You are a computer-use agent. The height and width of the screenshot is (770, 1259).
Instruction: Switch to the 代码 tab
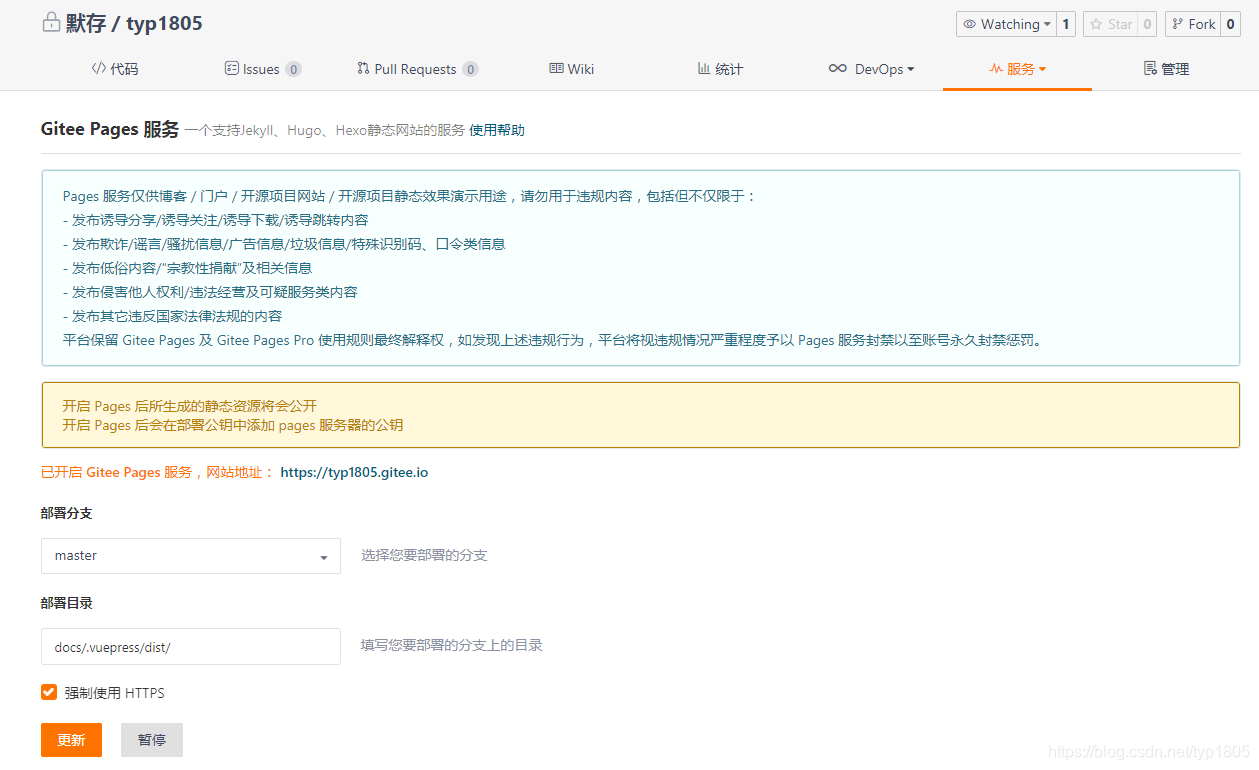coord(115,69)
